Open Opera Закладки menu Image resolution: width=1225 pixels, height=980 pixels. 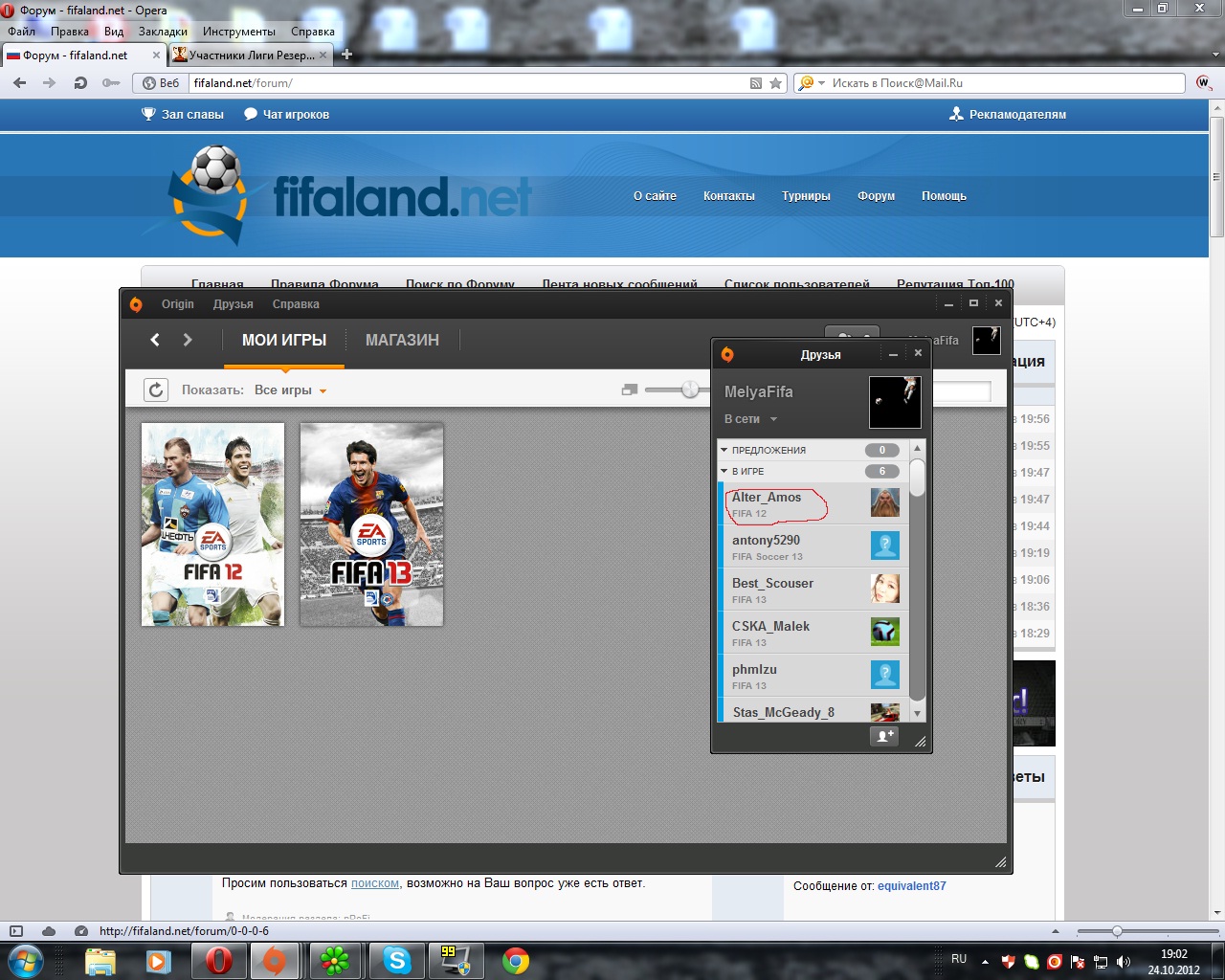(163, 32)
